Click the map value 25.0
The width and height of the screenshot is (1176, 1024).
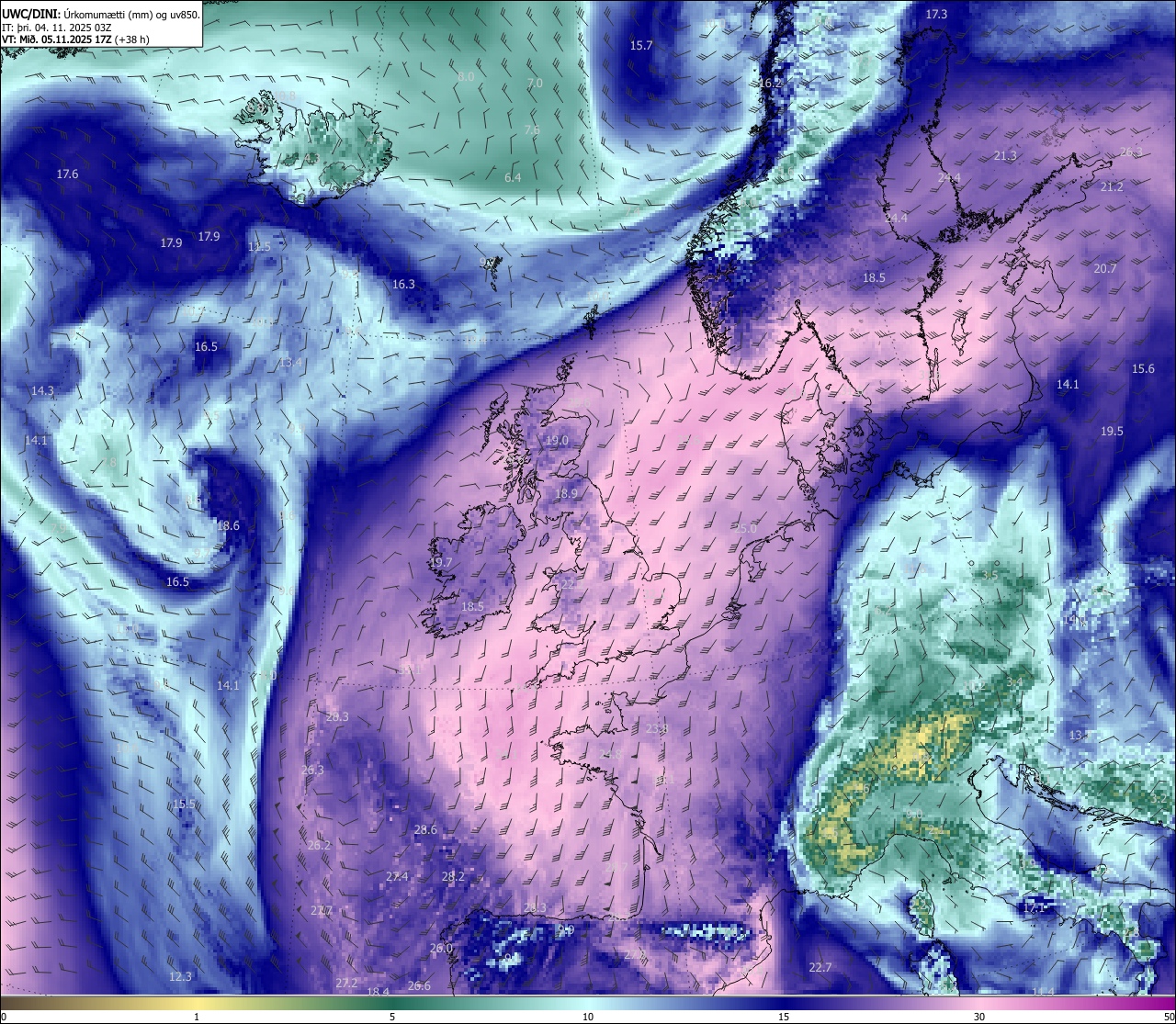coord(745,529)
